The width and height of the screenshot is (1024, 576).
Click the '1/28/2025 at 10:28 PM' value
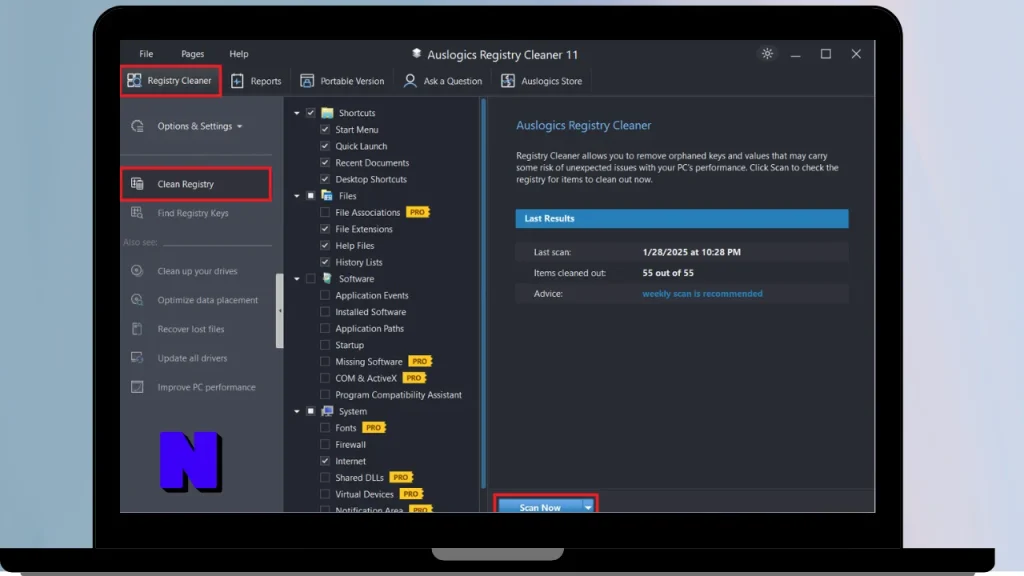(692, 252)
